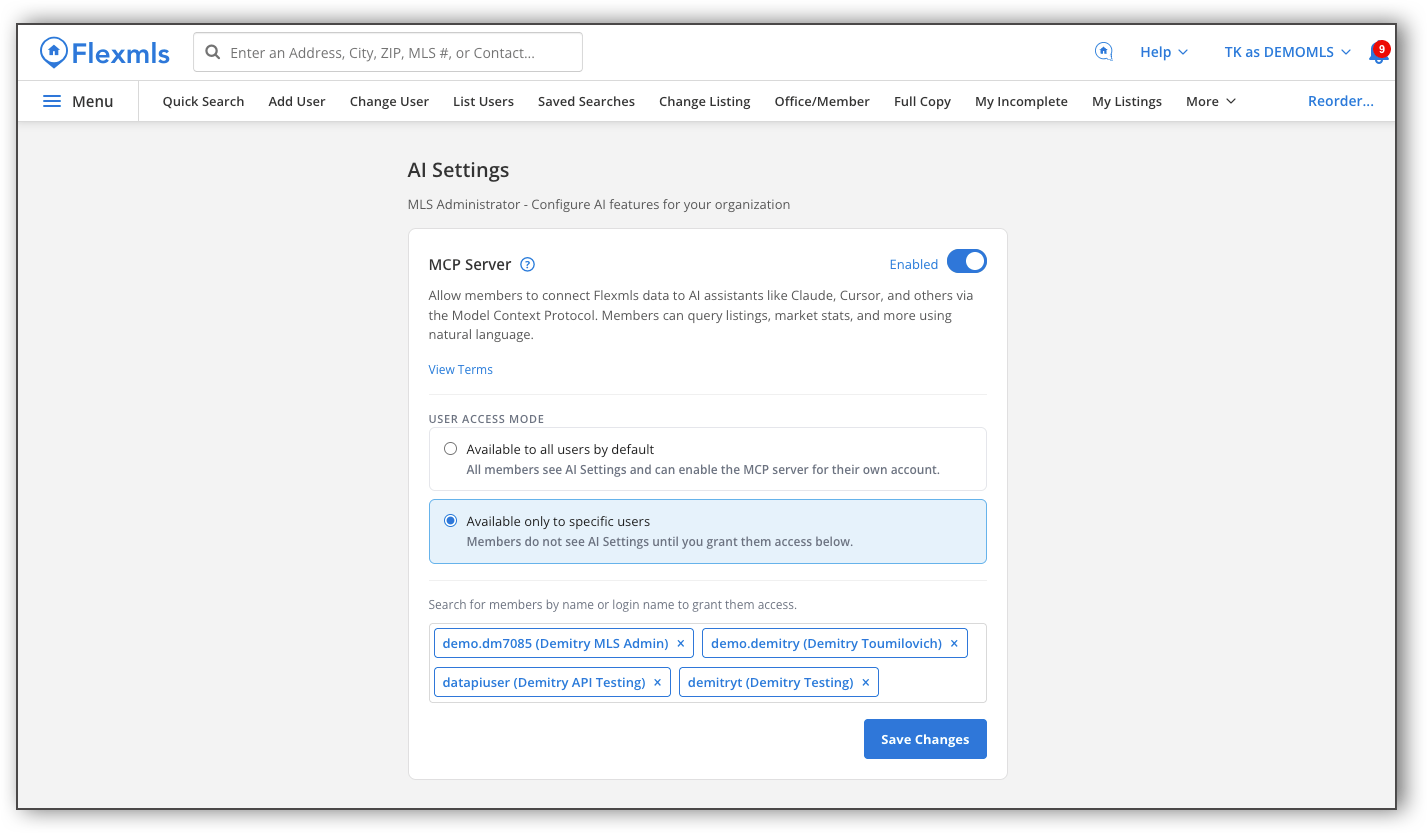This screenshot has height=833, width=1427.
Task: Open List Users
Action: point(483,101)
